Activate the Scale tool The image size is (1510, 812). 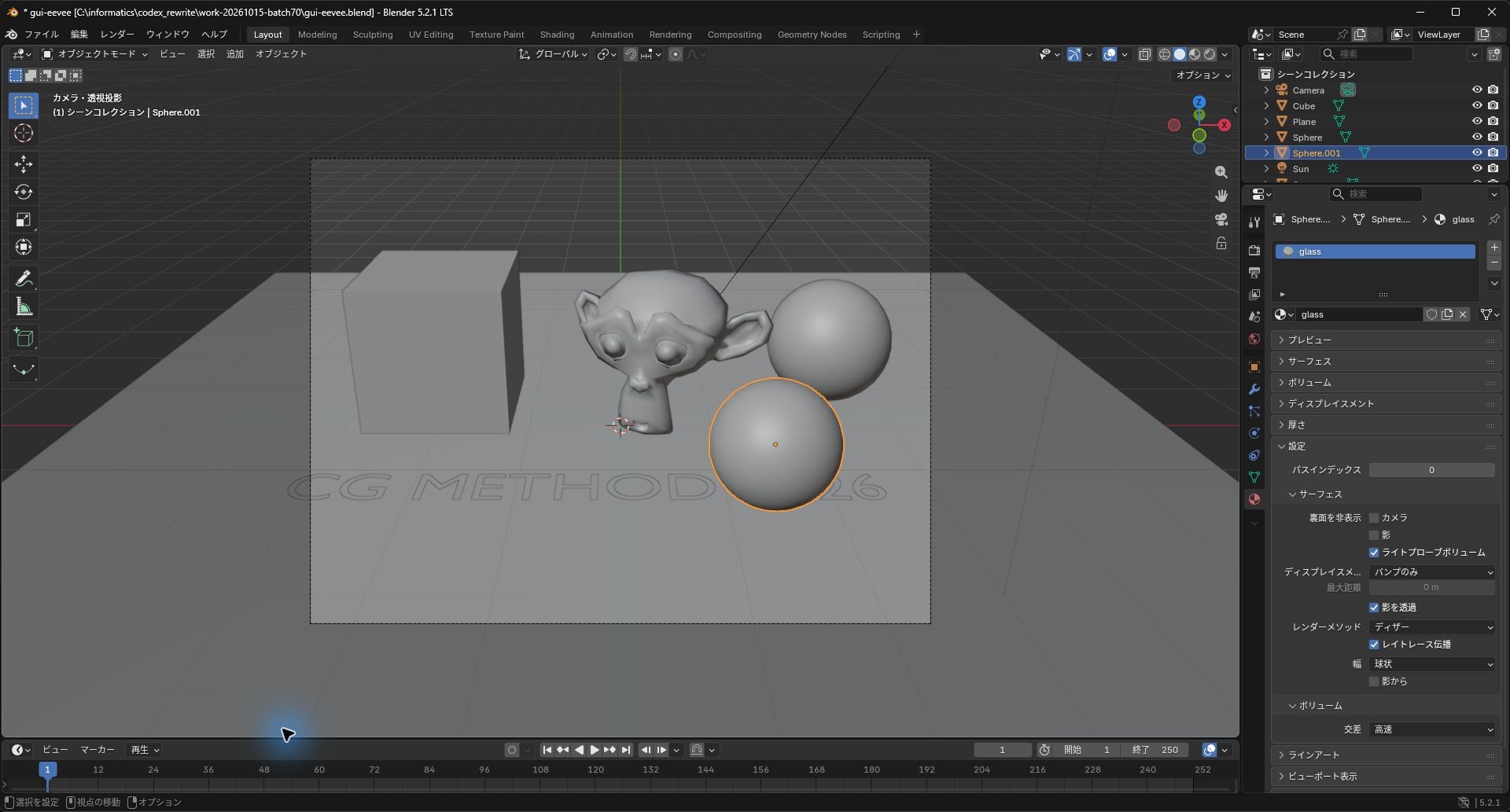click(x=24, y=219)
